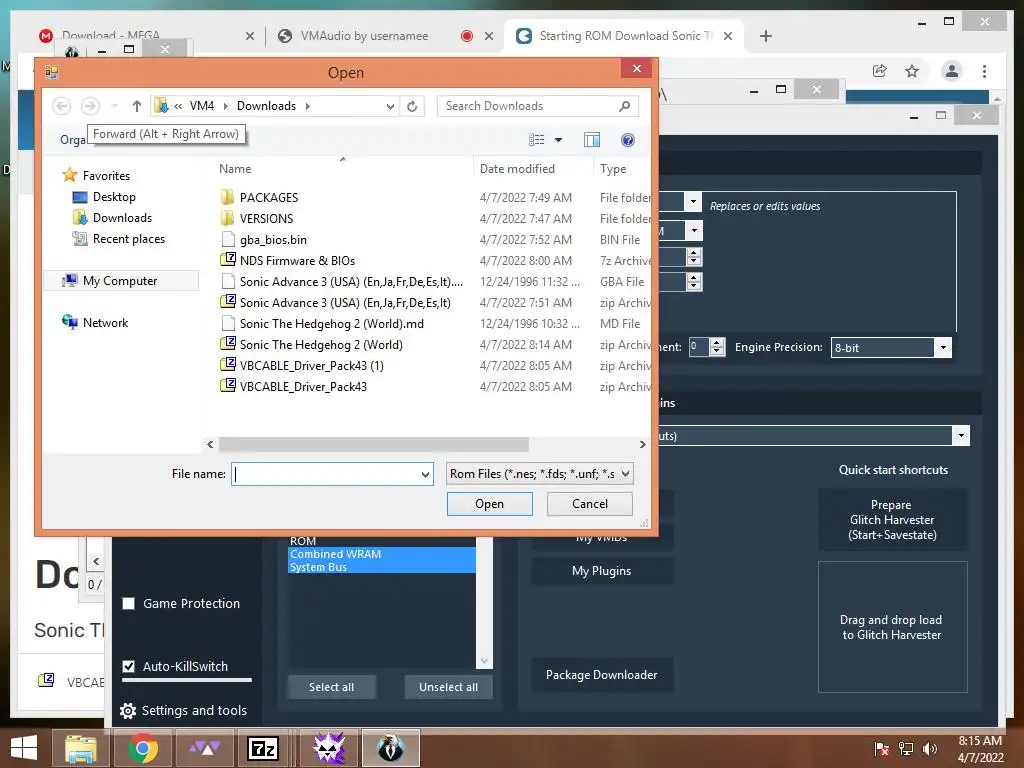The width and height of the screenshot is (1024, 768).
Task: Click the purple cat emulator taskbar icon
Action: [328, 748]
